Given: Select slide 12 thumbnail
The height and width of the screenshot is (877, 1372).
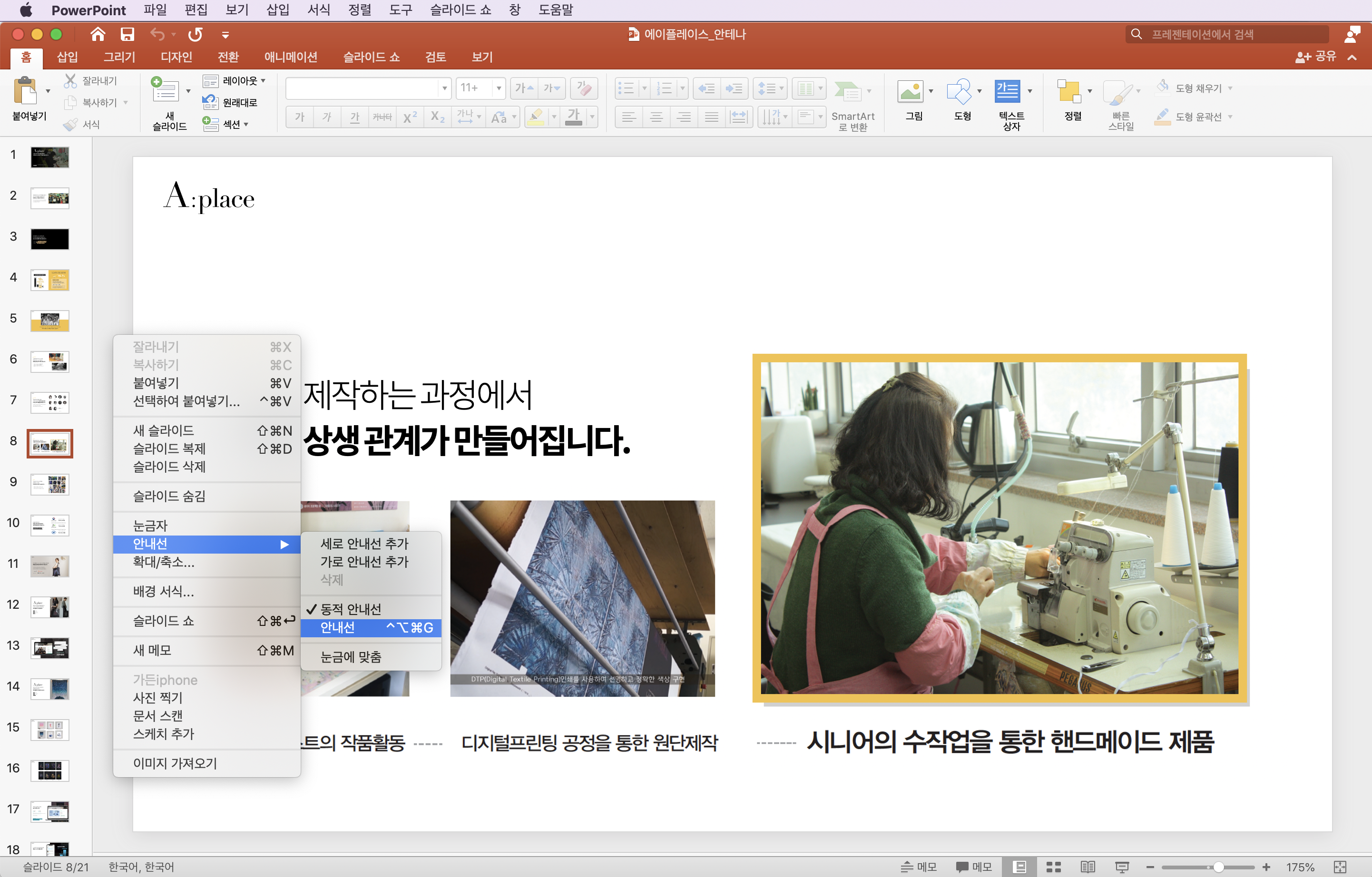Looking at the screenshot, I should tap(50, 607).
